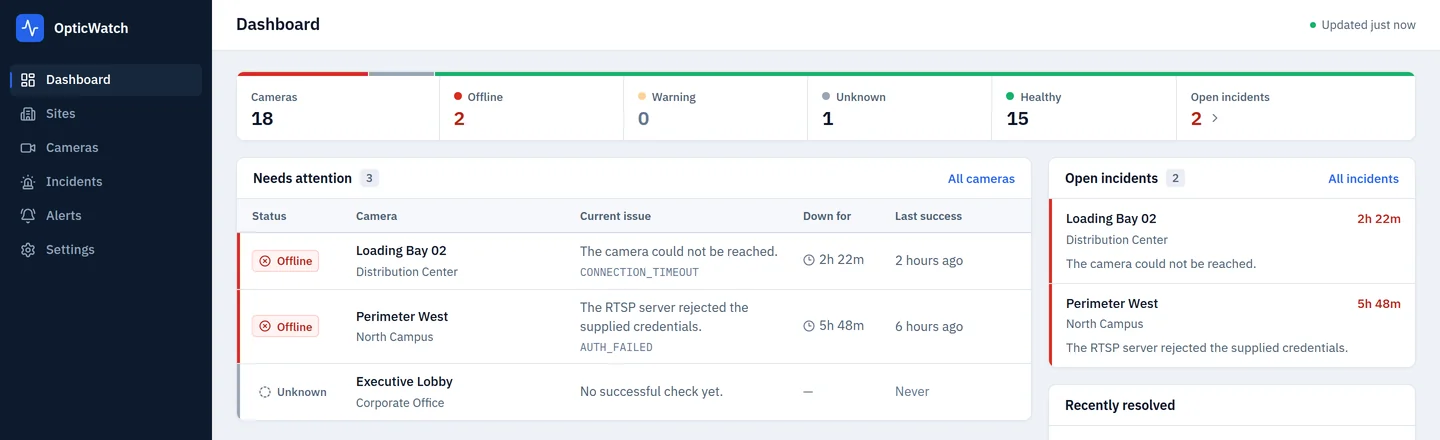Click the Needs attention count badge 3
Image resolution: width=1440 pixels, height=440 pixels.
point(369,179)
